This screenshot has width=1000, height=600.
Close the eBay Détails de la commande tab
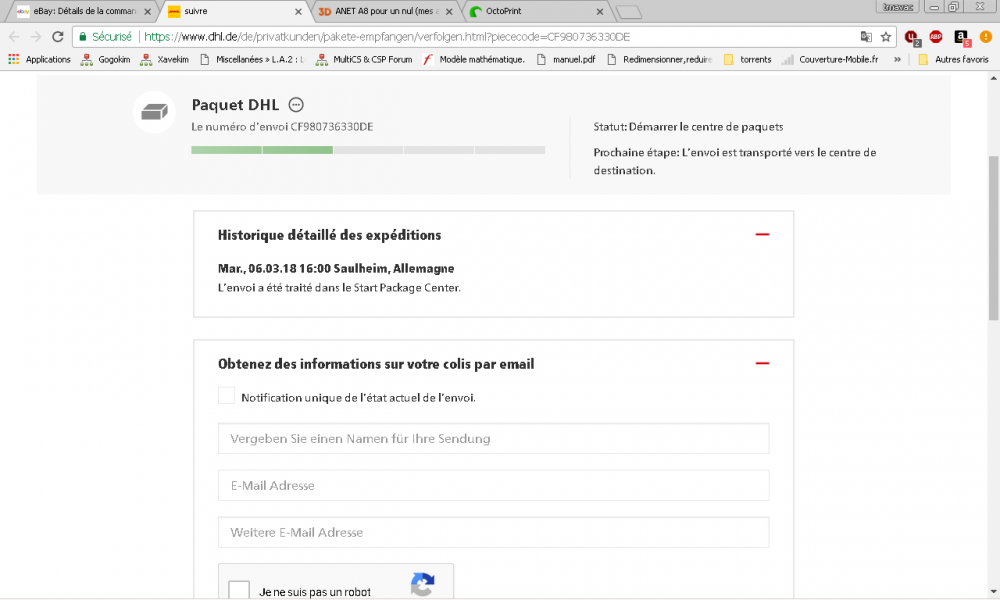(147, 11)
